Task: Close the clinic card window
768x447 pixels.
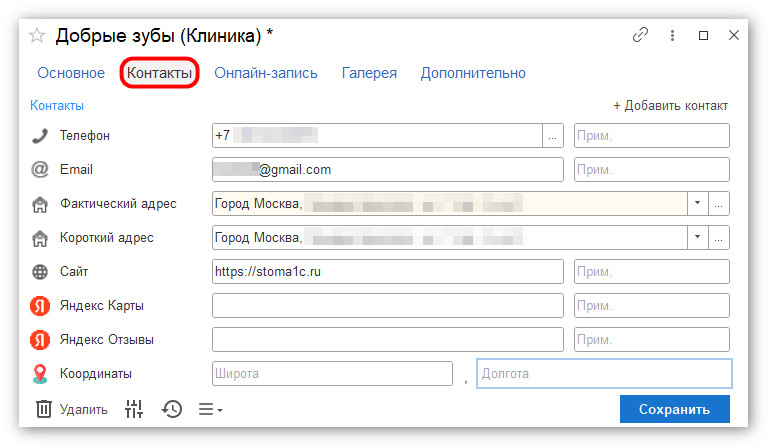Action: [x=734, y=35]
